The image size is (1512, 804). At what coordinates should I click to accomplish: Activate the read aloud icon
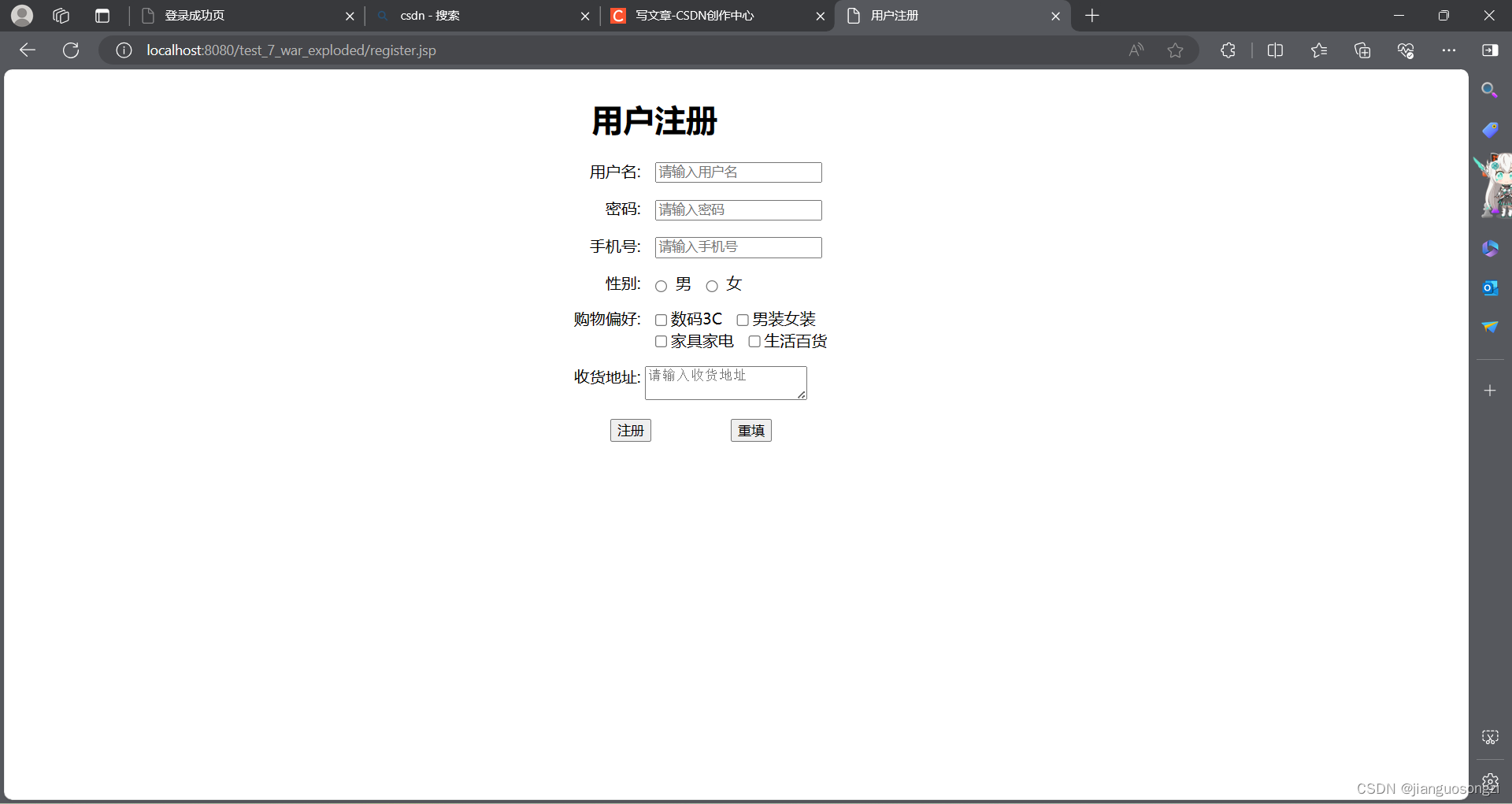pos(1136,50)
